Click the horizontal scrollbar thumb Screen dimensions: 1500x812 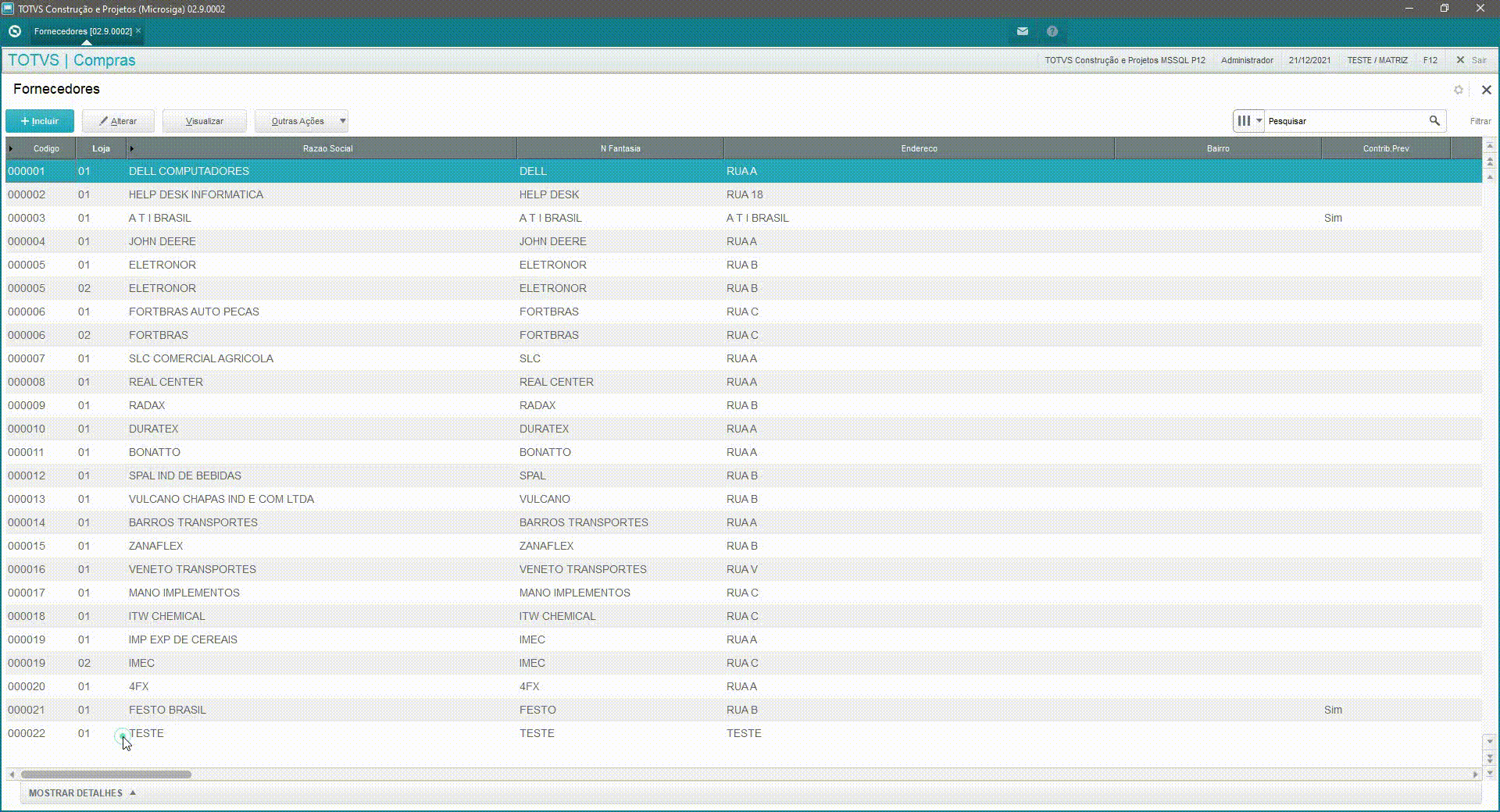pos(106,775)
